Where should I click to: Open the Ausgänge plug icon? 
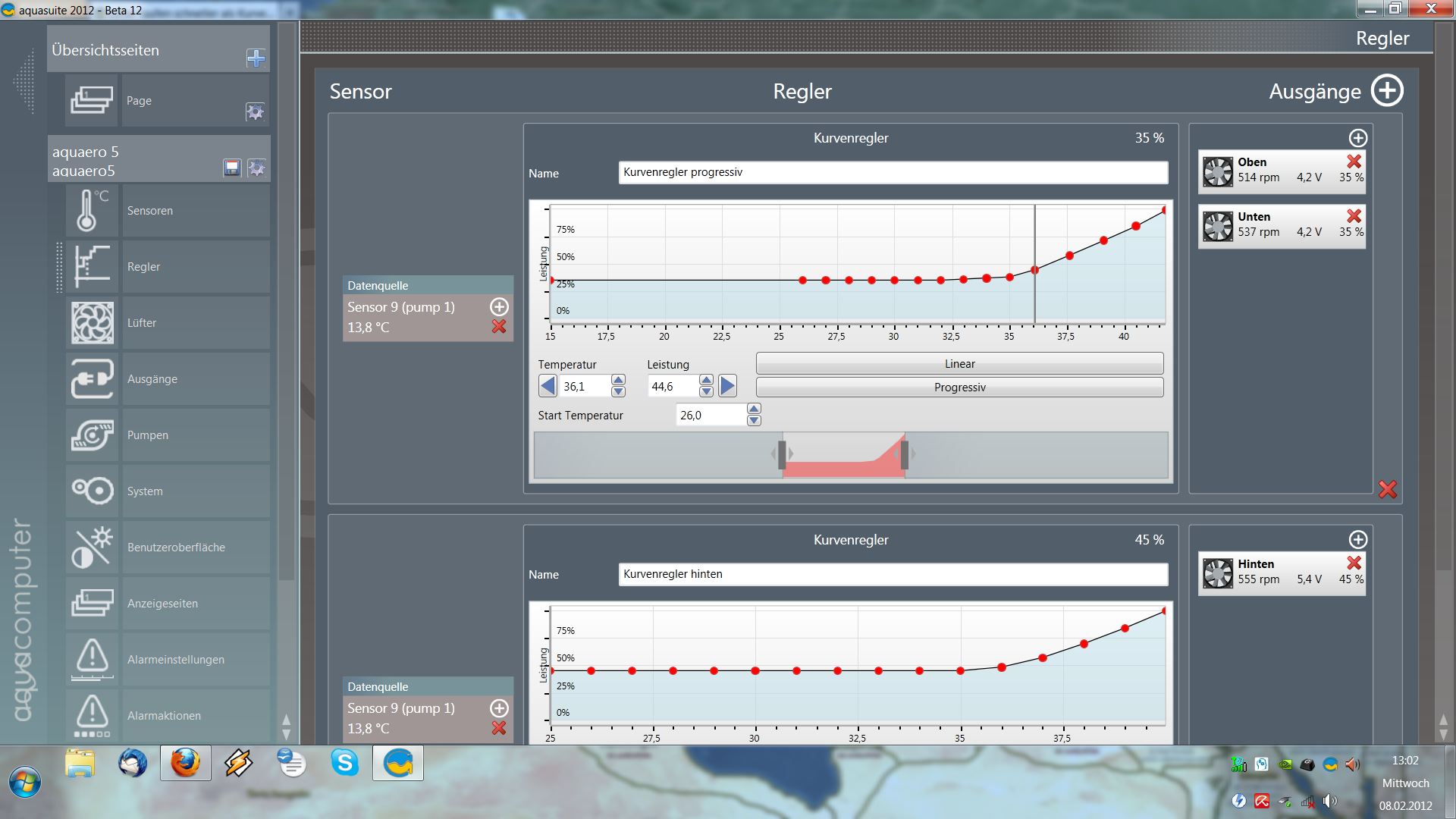pyautogui.click(x=92, y=378)
